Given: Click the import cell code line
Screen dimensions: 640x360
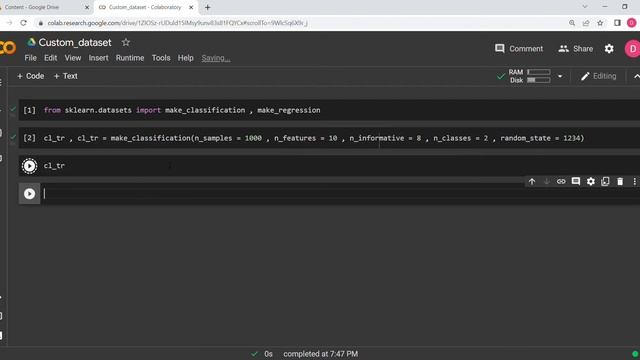Looking at the screenshot, I should pyautogui.click(x=182, y=110).
